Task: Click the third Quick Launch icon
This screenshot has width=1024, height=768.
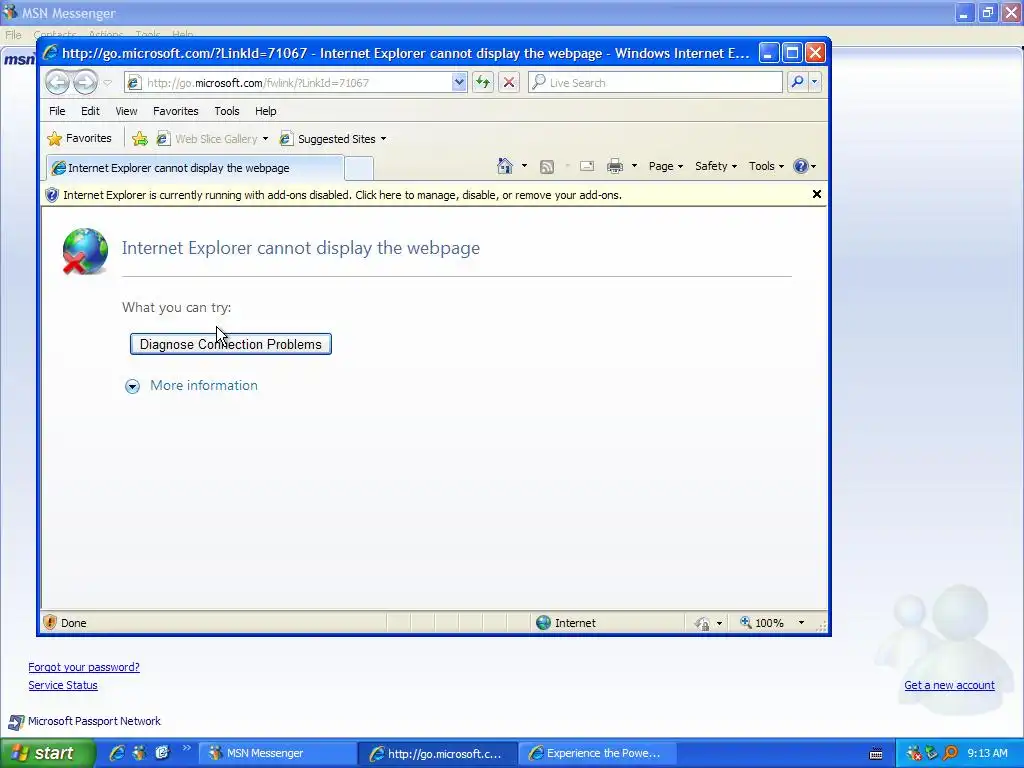Action: tap(162, 753)
